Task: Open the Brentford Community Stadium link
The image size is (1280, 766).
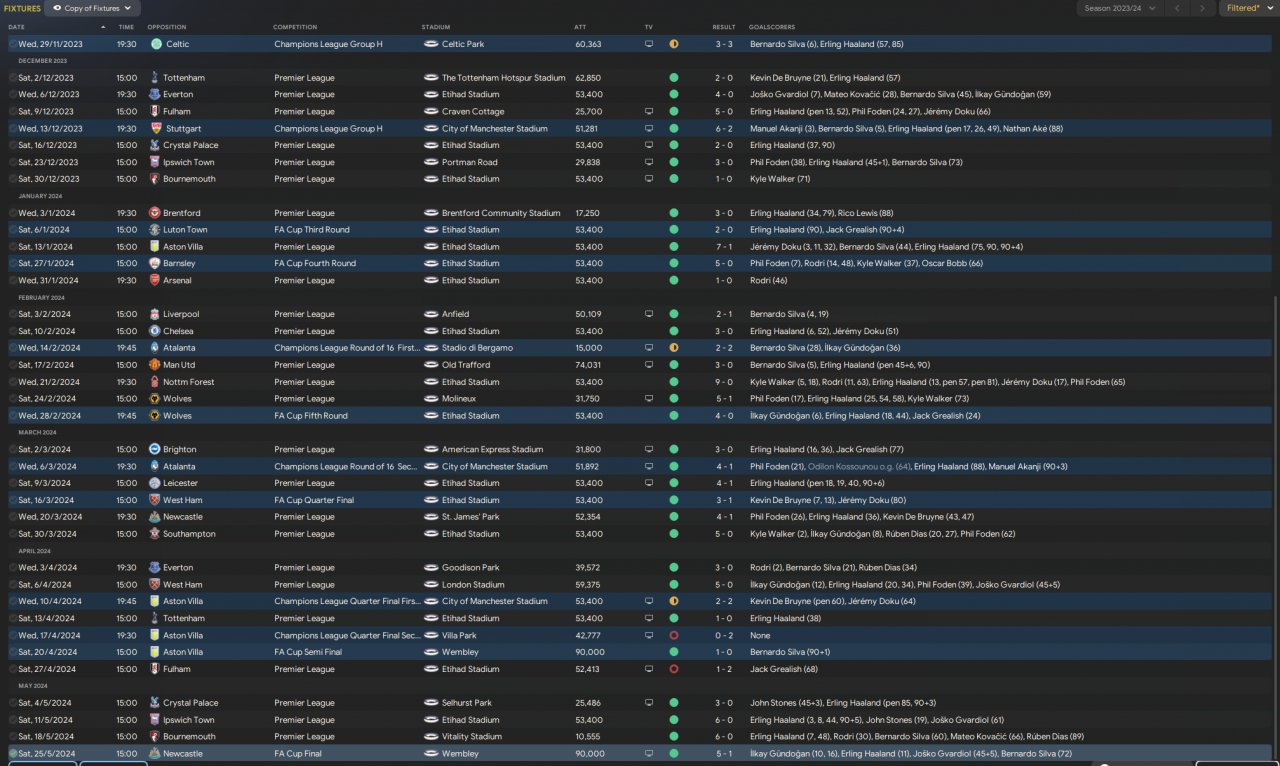Action: coord(501,213)
